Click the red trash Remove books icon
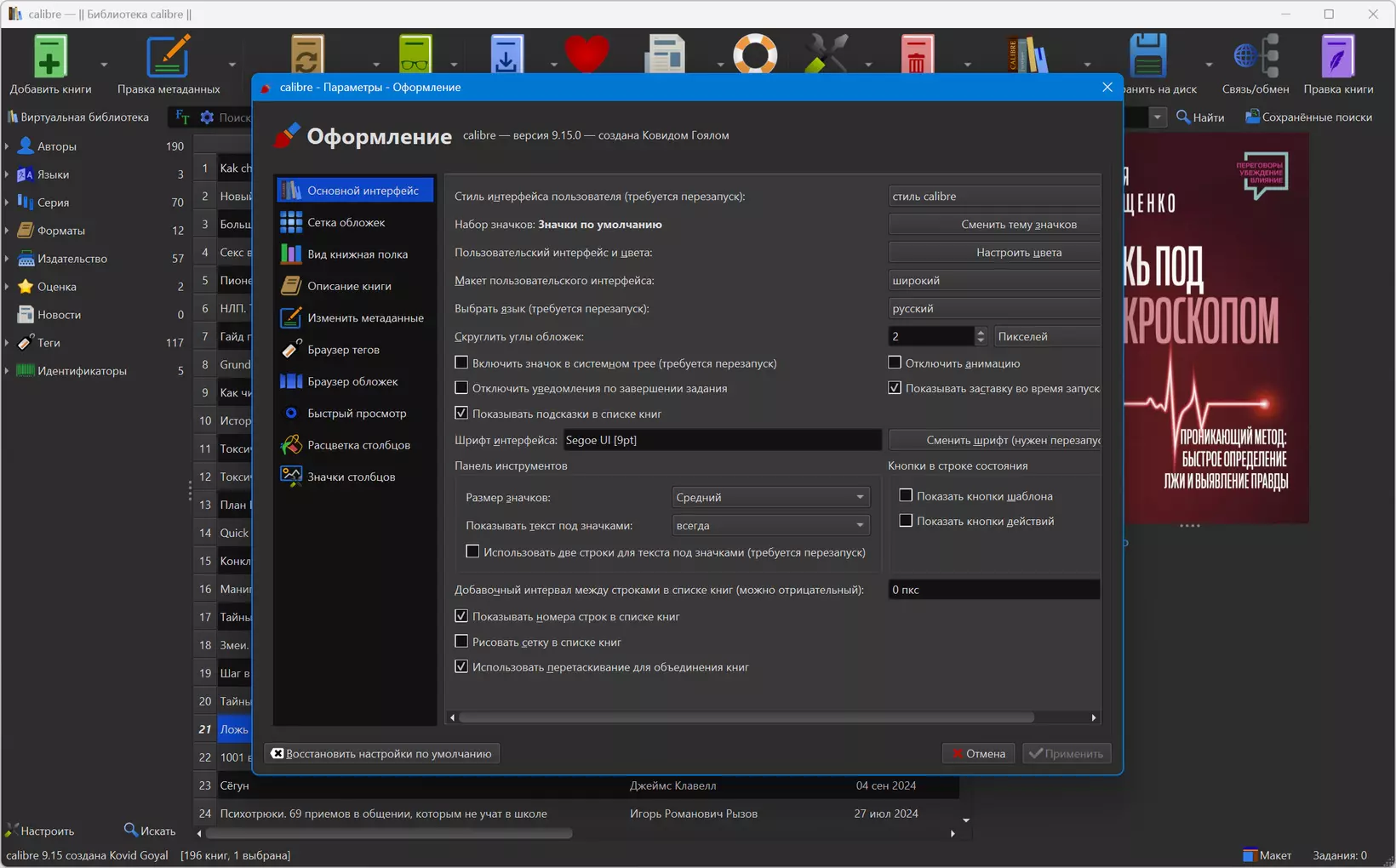Image resolution: width=1396 pixels, height=868 pixels. pos(916,54)
